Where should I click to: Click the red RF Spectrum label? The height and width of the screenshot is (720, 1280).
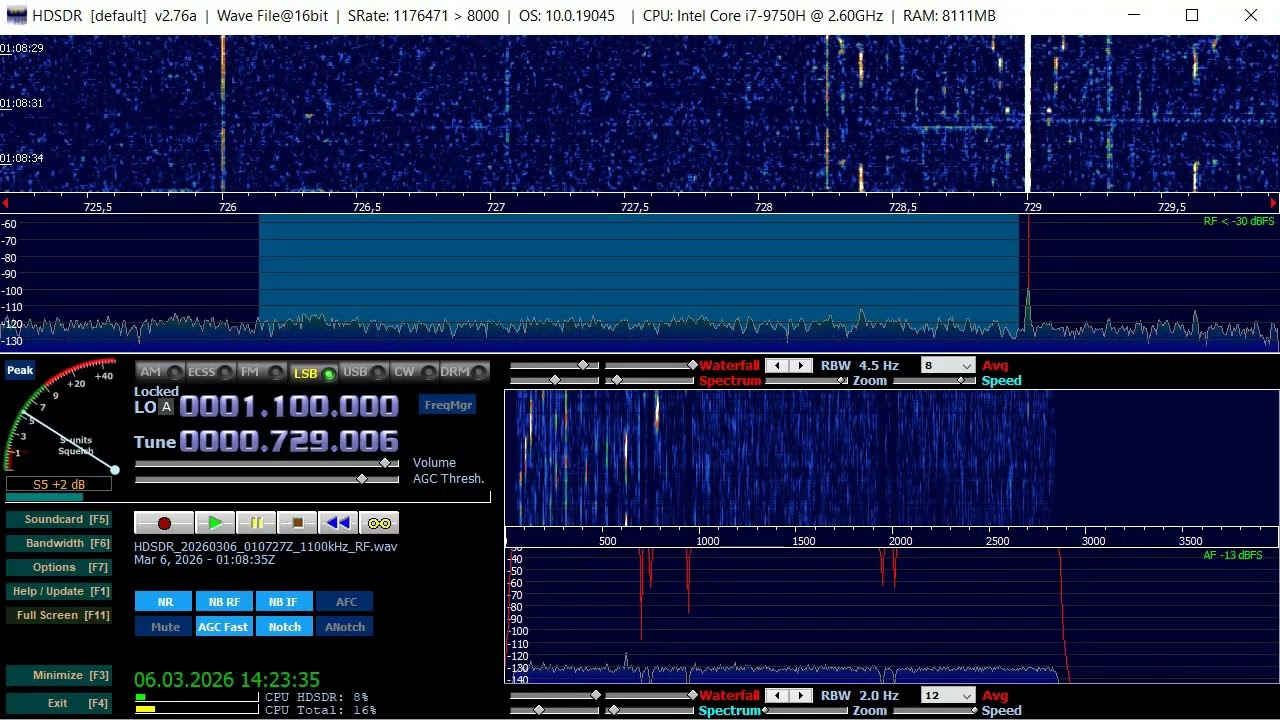point(730,381)
